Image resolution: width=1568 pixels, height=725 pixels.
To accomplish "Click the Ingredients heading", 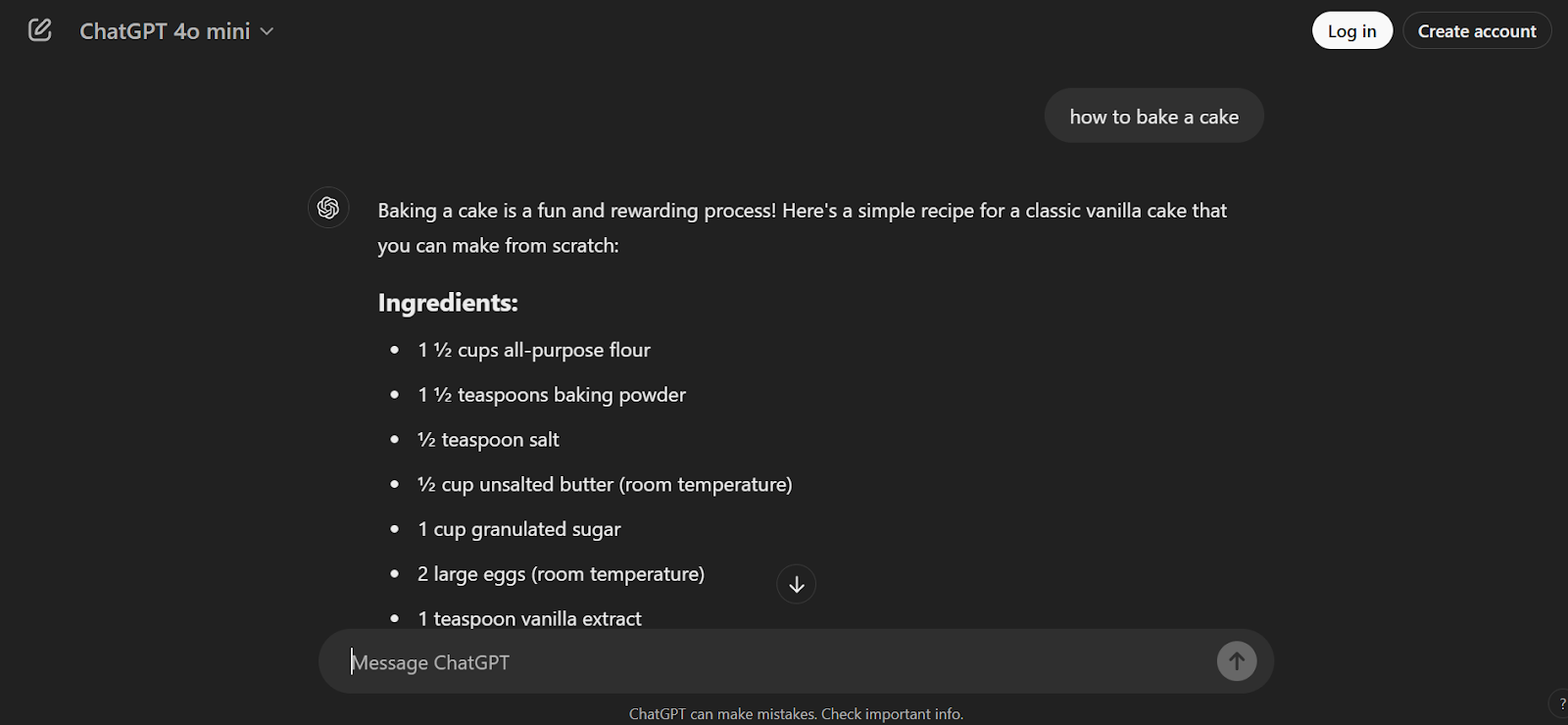I will point(448,303).
